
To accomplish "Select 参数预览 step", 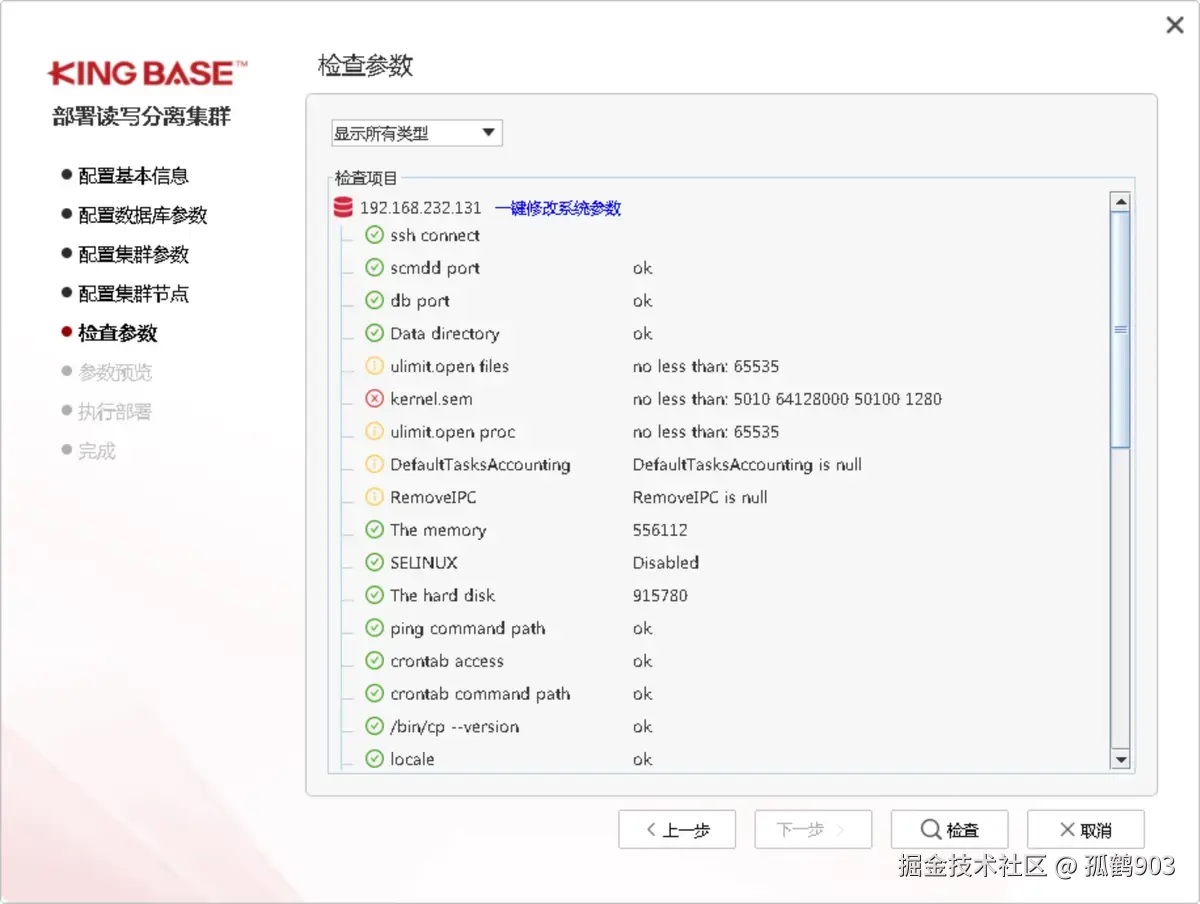I will (106, 372).
